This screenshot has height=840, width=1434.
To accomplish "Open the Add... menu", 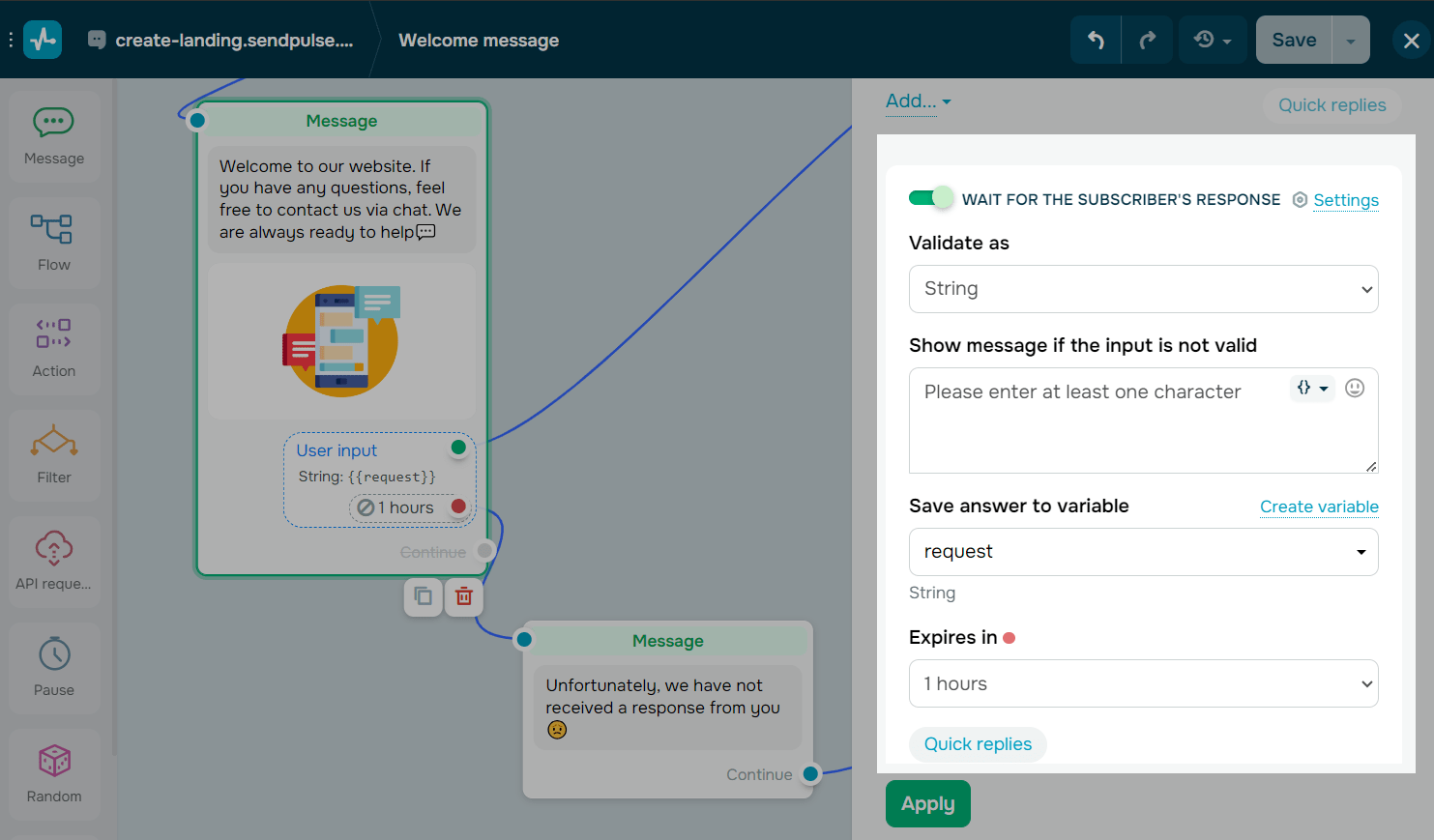I will click(913, 101).
